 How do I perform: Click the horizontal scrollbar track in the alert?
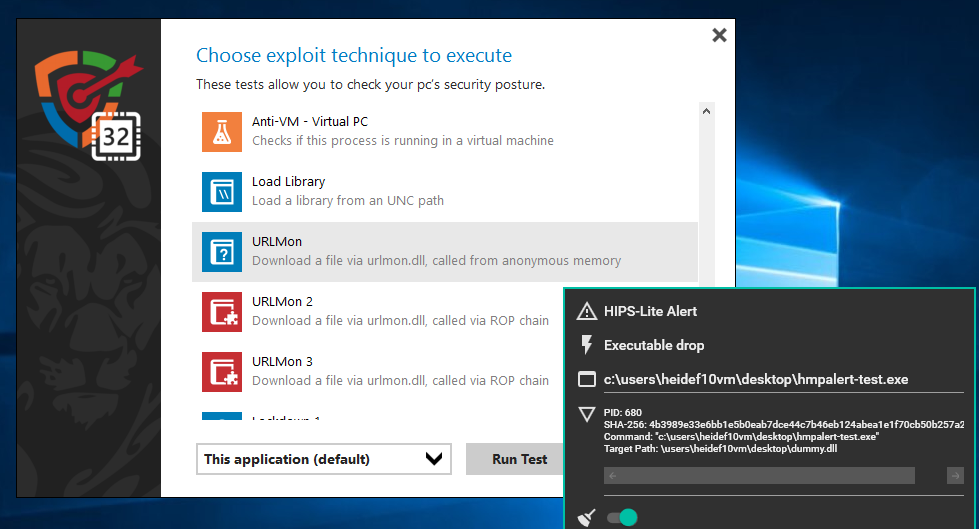click(x=759, y=476)
